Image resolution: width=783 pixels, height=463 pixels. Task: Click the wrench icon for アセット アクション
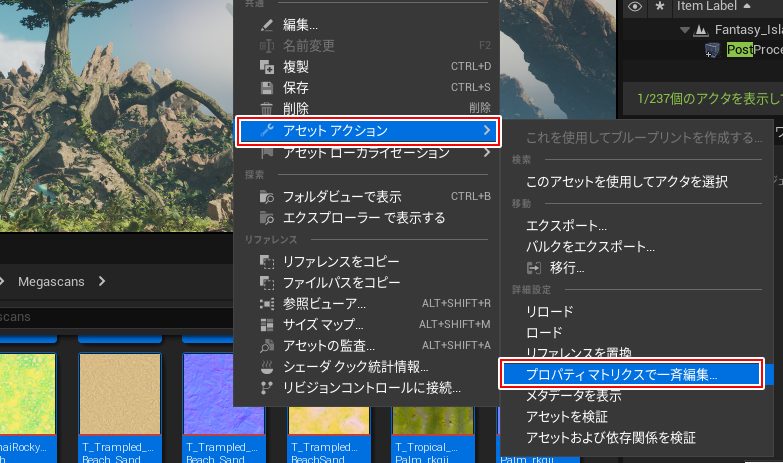pyautogui.click(x=266, y=131)
